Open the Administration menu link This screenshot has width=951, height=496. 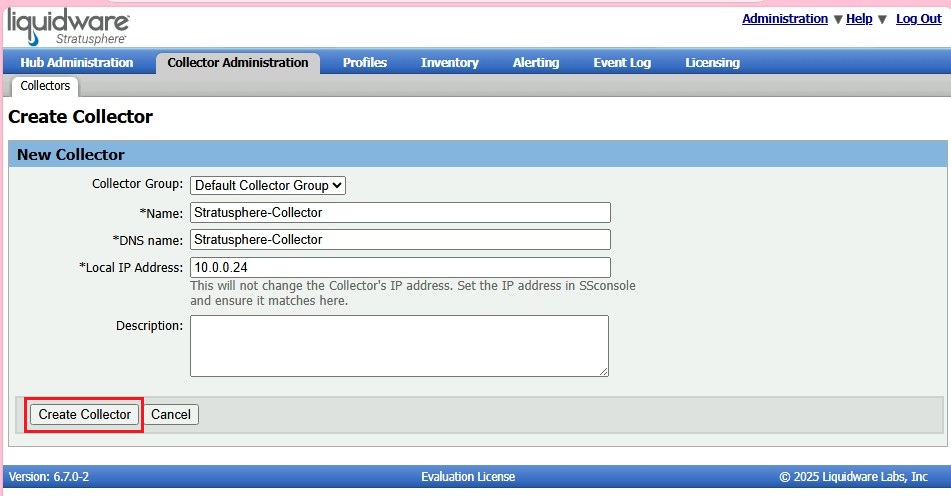(x=785, y=19)
